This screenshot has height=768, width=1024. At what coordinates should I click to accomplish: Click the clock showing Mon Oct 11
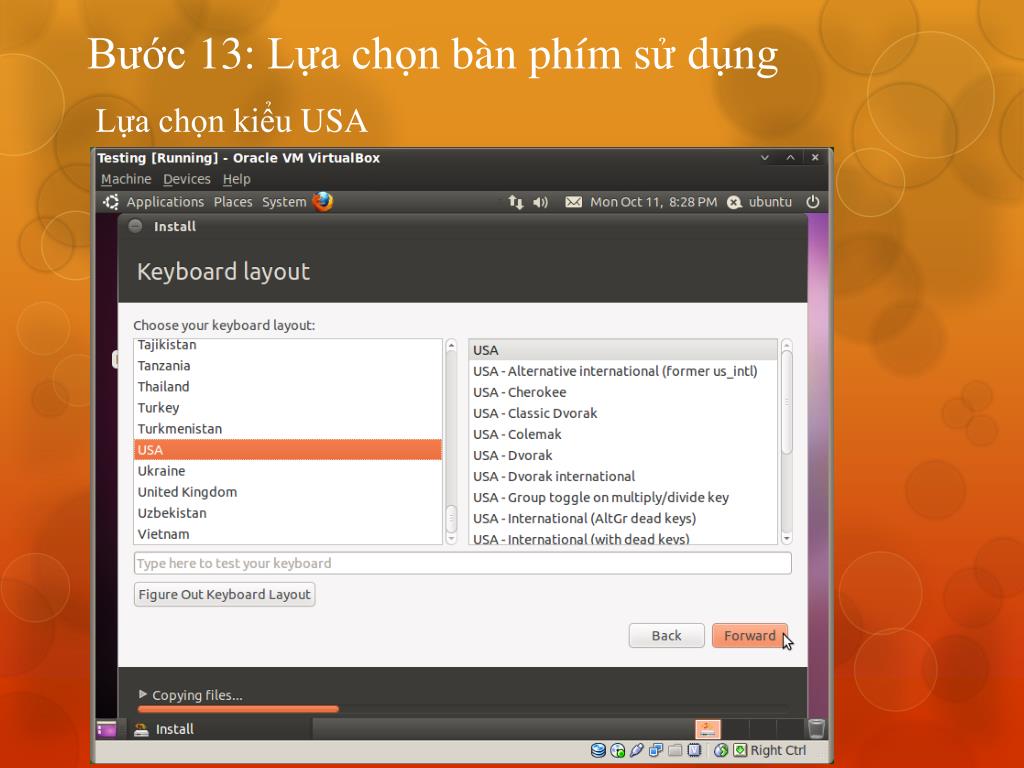pos(653,202)
